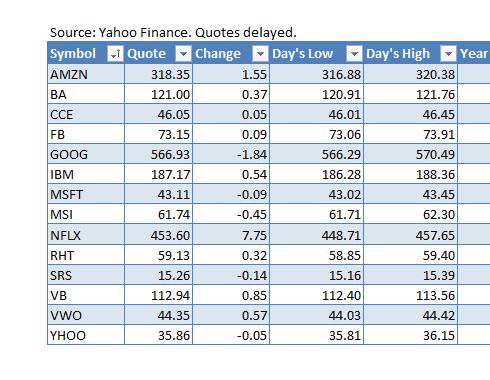Open the Quote column filter dropdown
The image size is (490, 380).
(183, 54)
